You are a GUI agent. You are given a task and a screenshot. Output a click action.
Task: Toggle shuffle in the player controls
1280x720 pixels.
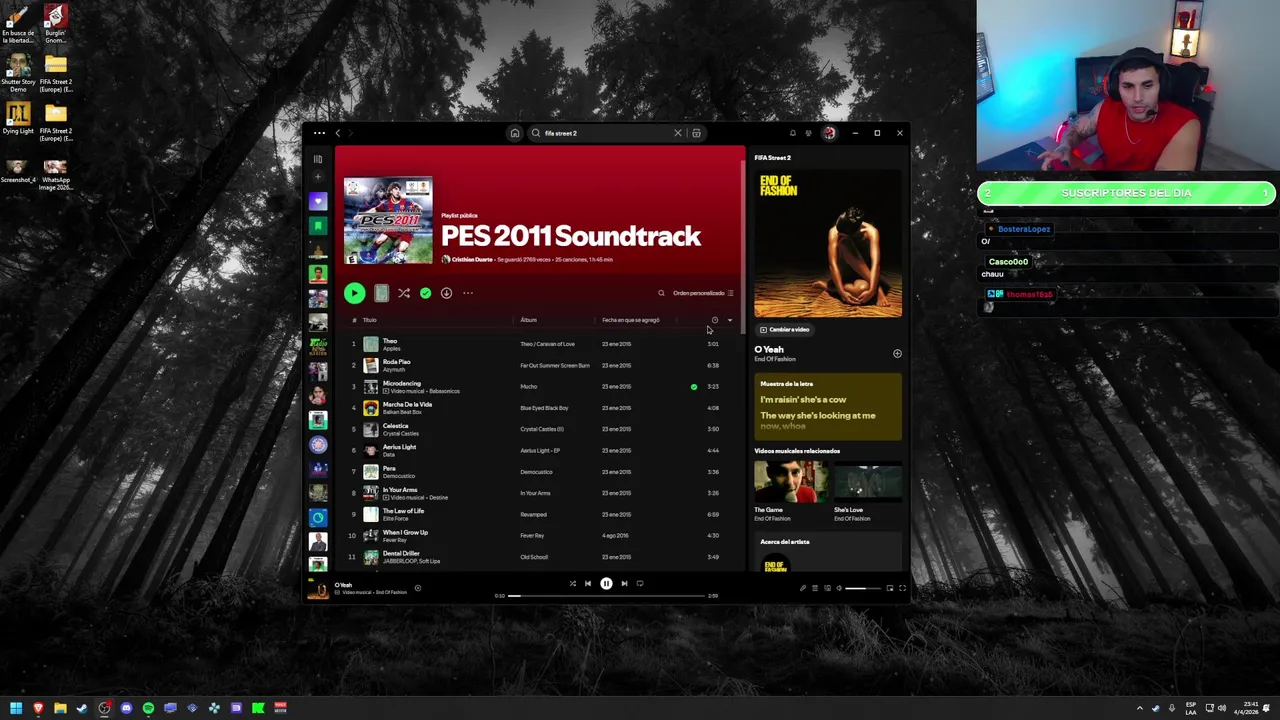tap(572, 583)
